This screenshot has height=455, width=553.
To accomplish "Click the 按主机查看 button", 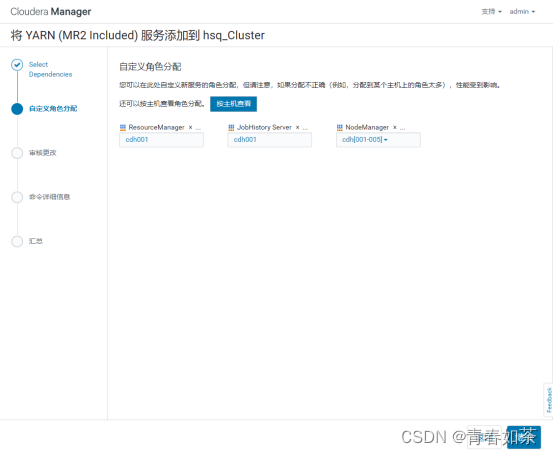I will click(x=233, y=104).
